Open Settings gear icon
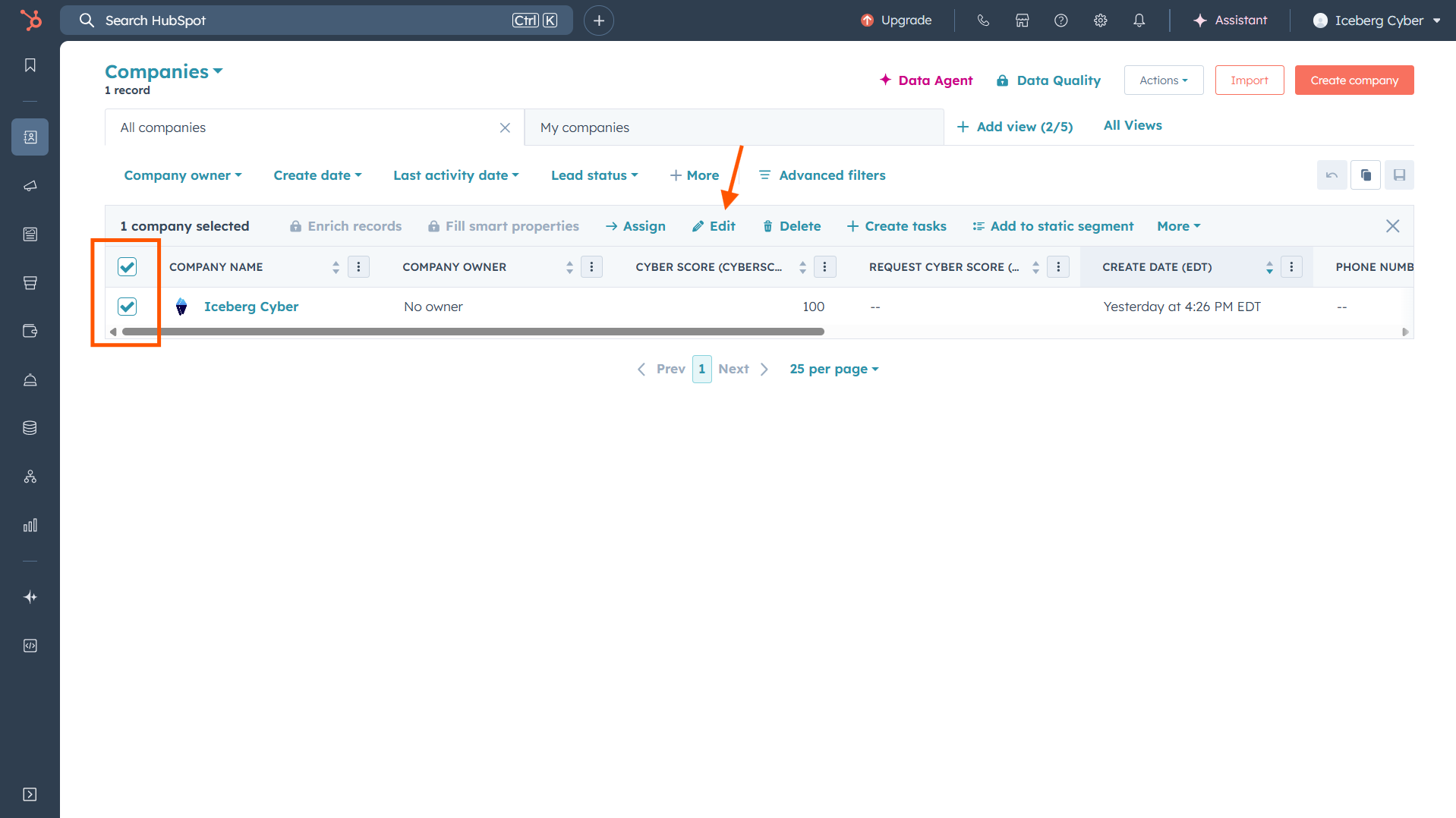 (x=1101, y=20)
